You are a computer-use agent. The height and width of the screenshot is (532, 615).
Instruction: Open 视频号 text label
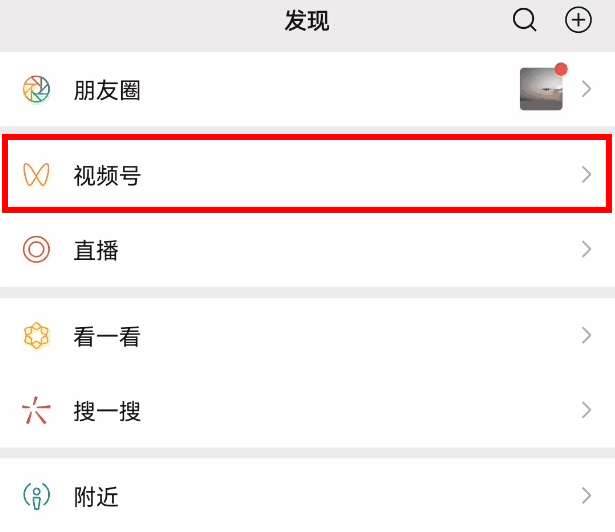[x=107, y=176]
